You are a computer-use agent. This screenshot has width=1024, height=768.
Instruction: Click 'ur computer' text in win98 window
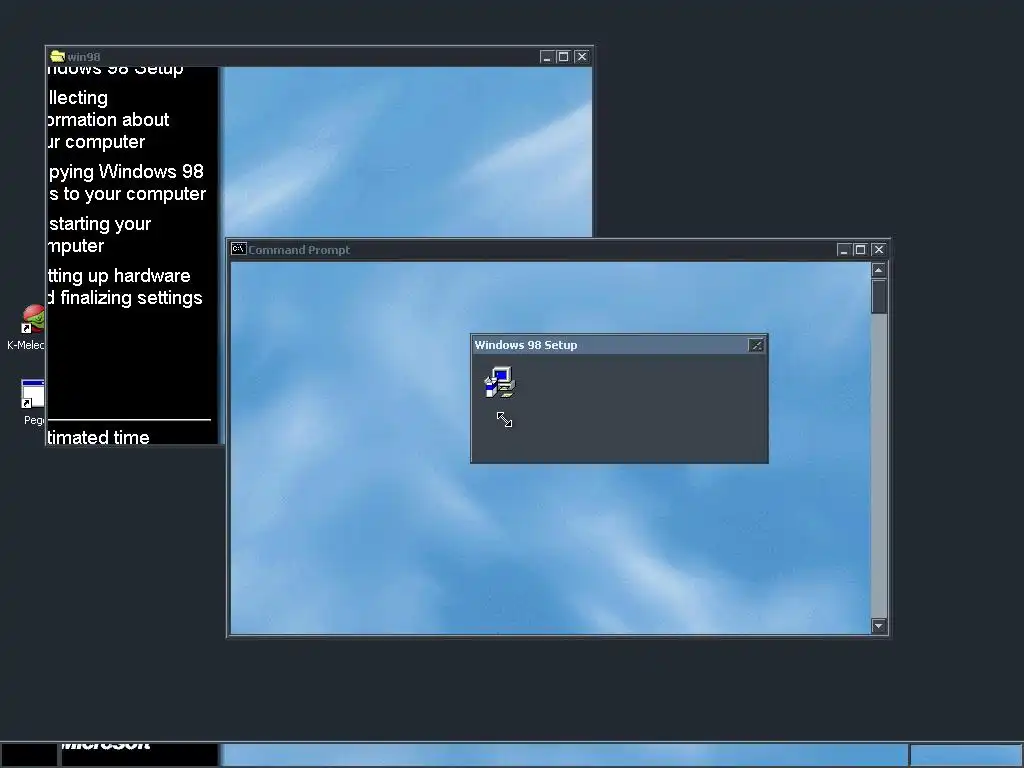[97, 142]
